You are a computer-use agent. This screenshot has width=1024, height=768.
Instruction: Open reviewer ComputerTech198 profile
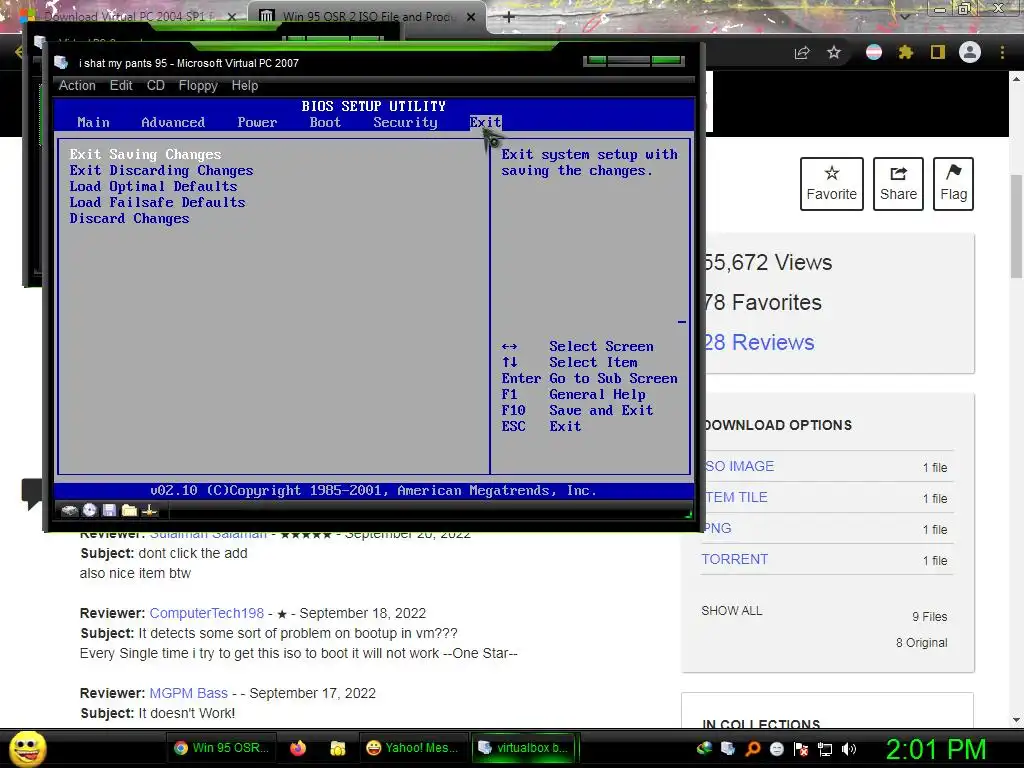coord(206,613)
